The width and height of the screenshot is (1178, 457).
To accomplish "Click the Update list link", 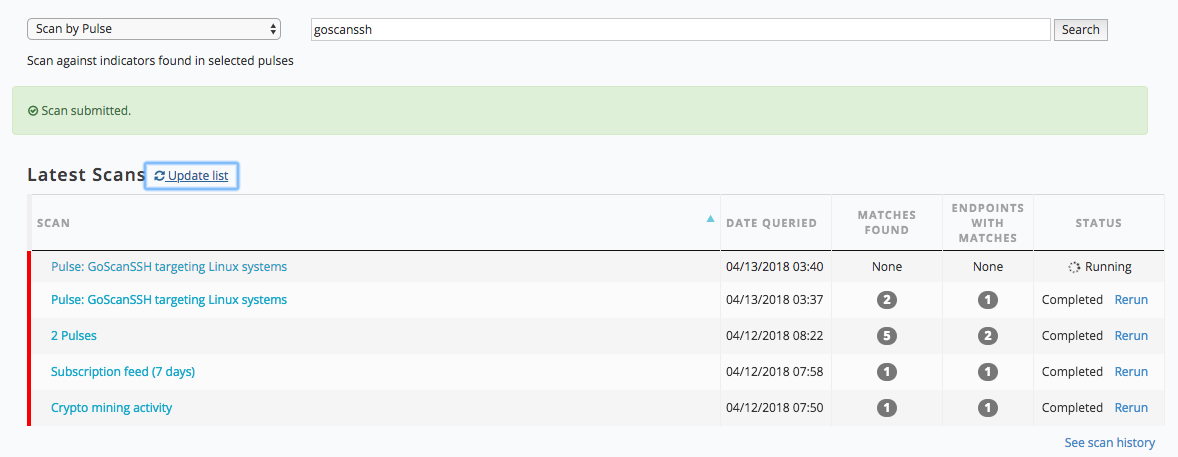I will coord(197,176).
